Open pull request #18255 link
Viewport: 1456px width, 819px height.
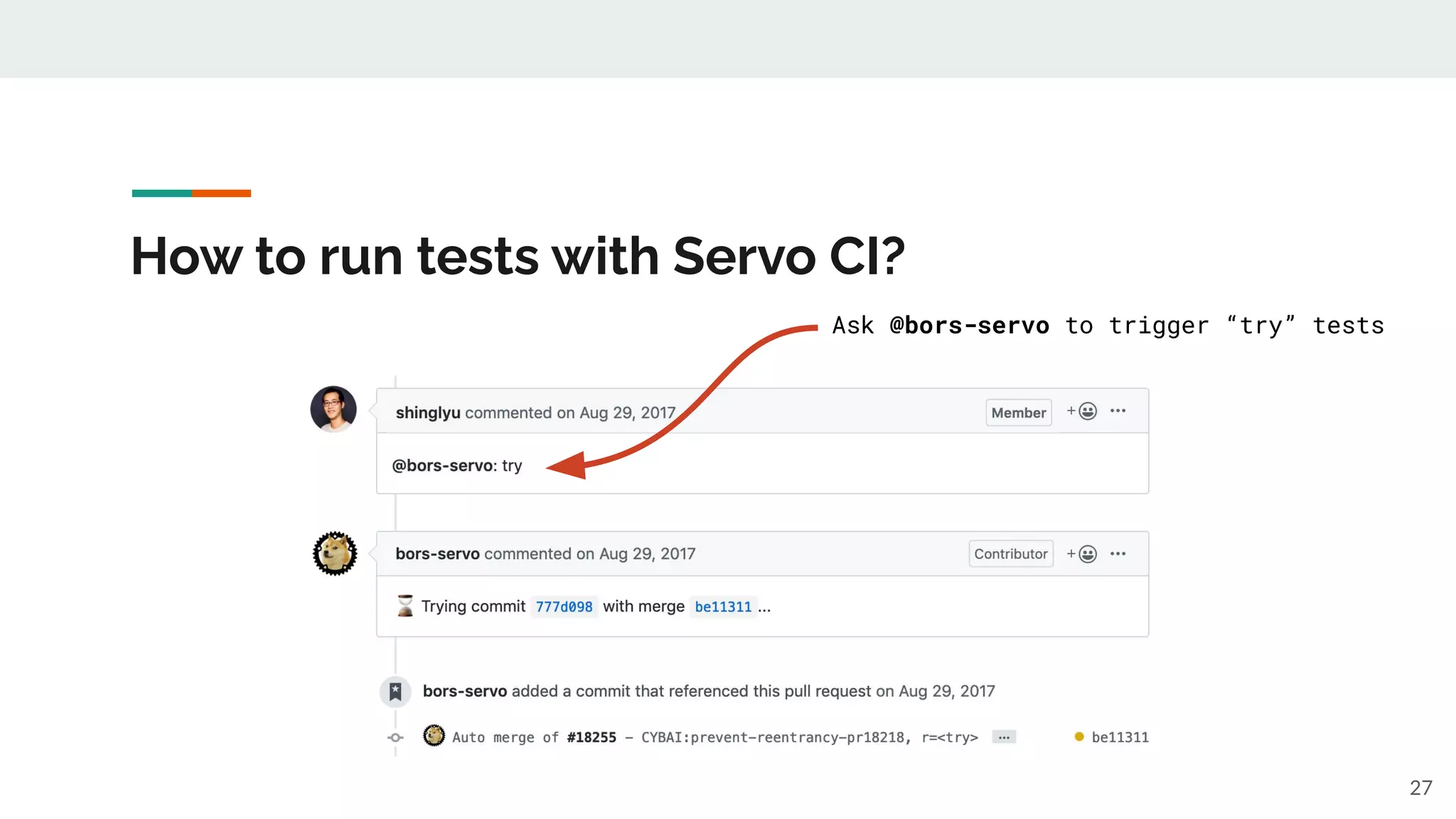[x=591, y=737]
